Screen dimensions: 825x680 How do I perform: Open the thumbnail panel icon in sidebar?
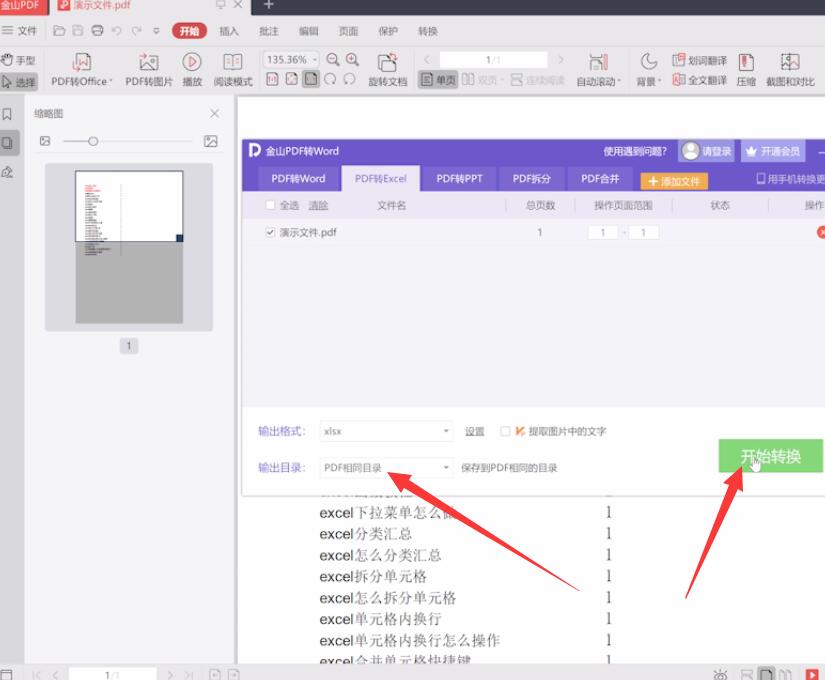[x=7, y=143]
